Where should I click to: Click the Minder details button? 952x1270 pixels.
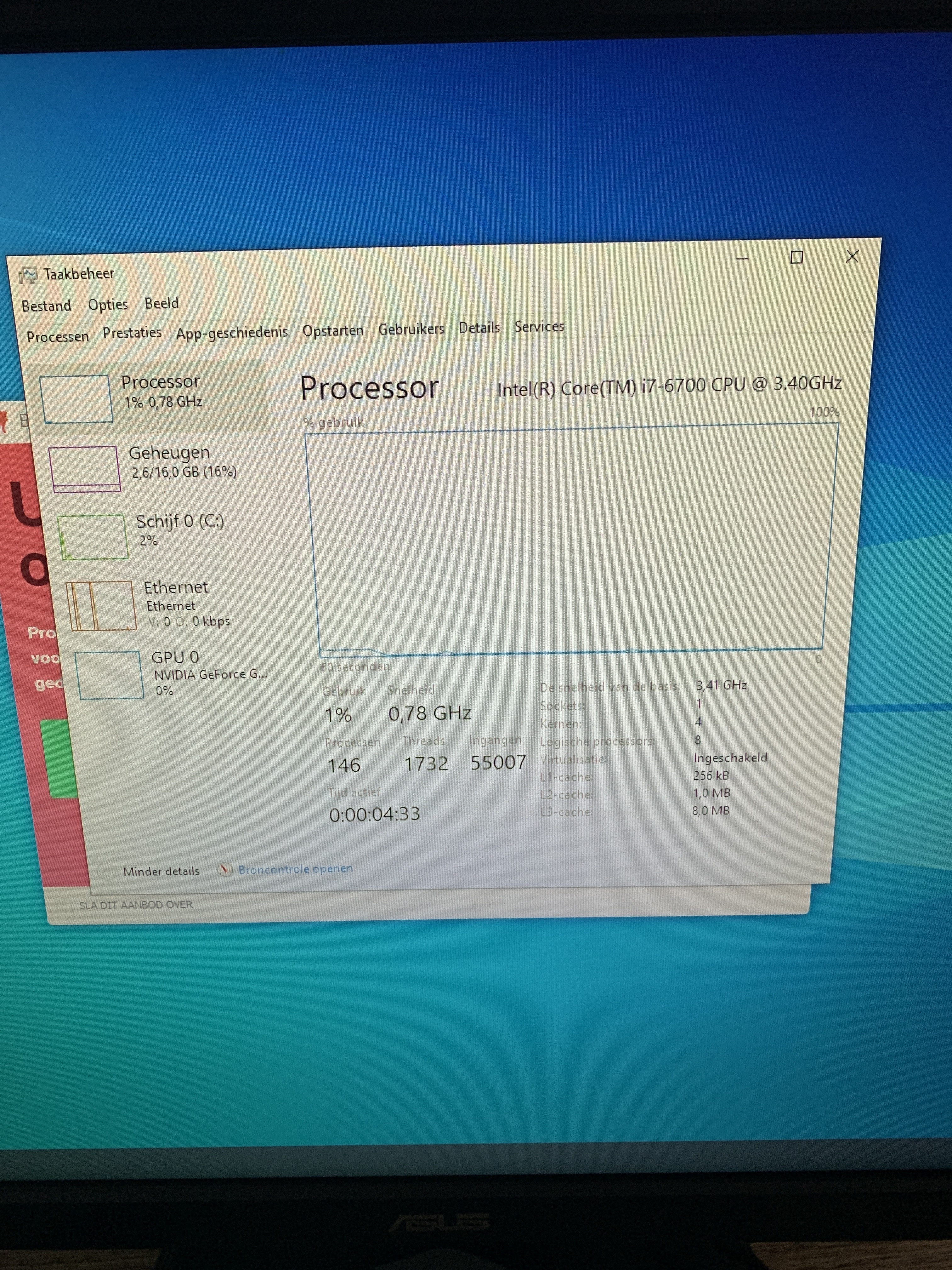pyautogui.click(x=161, y=872)
